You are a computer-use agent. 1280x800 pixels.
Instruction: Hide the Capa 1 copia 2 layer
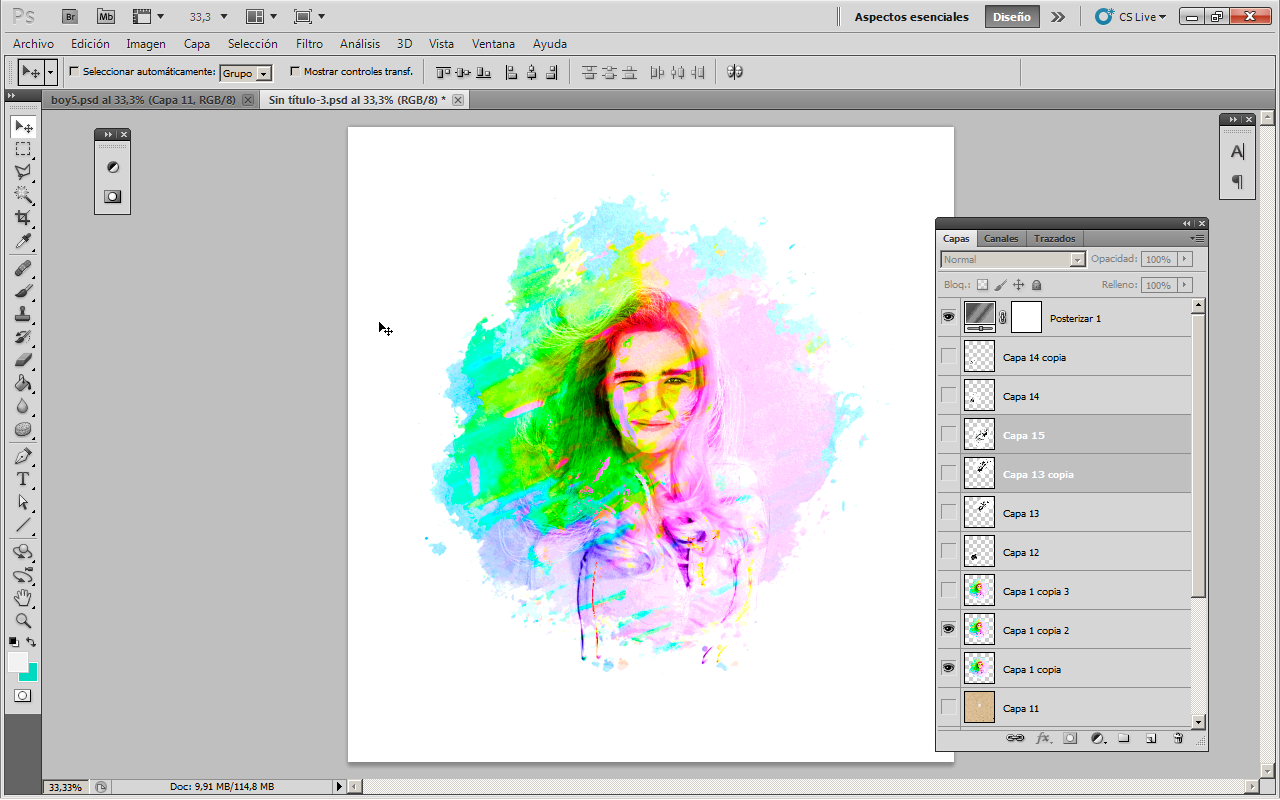click(x=948, y=629)
